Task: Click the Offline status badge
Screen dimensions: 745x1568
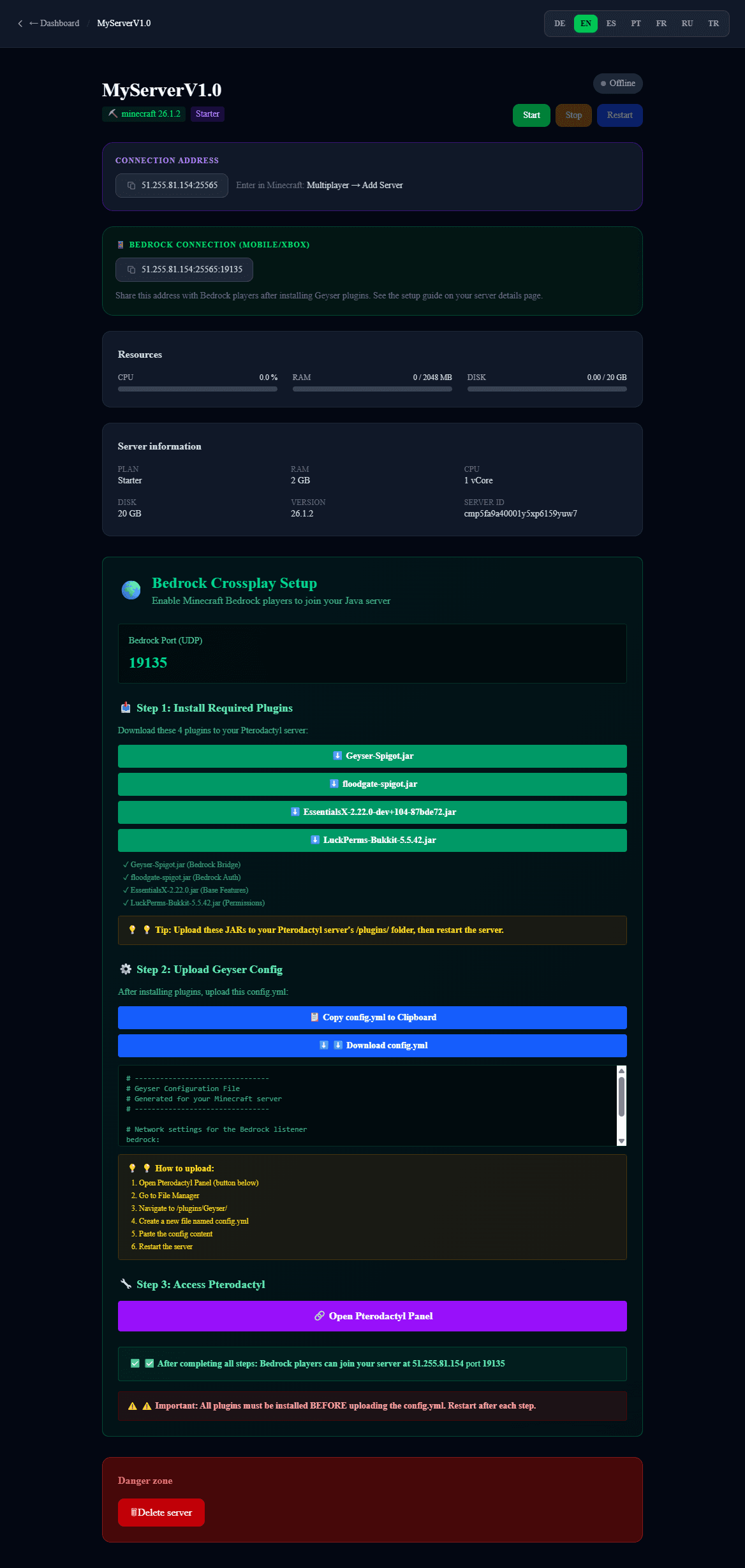Action: [617, 84]
